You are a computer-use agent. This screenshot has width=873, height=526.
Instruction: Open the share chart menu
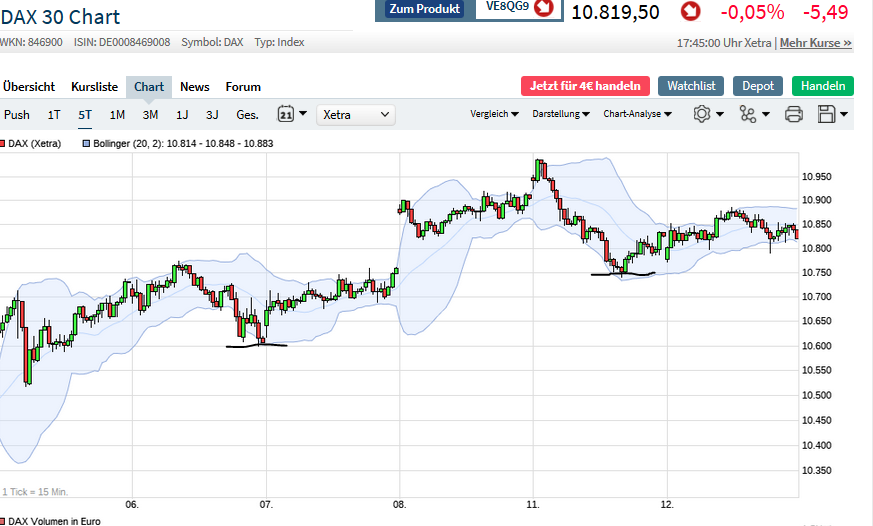[752, 114]
